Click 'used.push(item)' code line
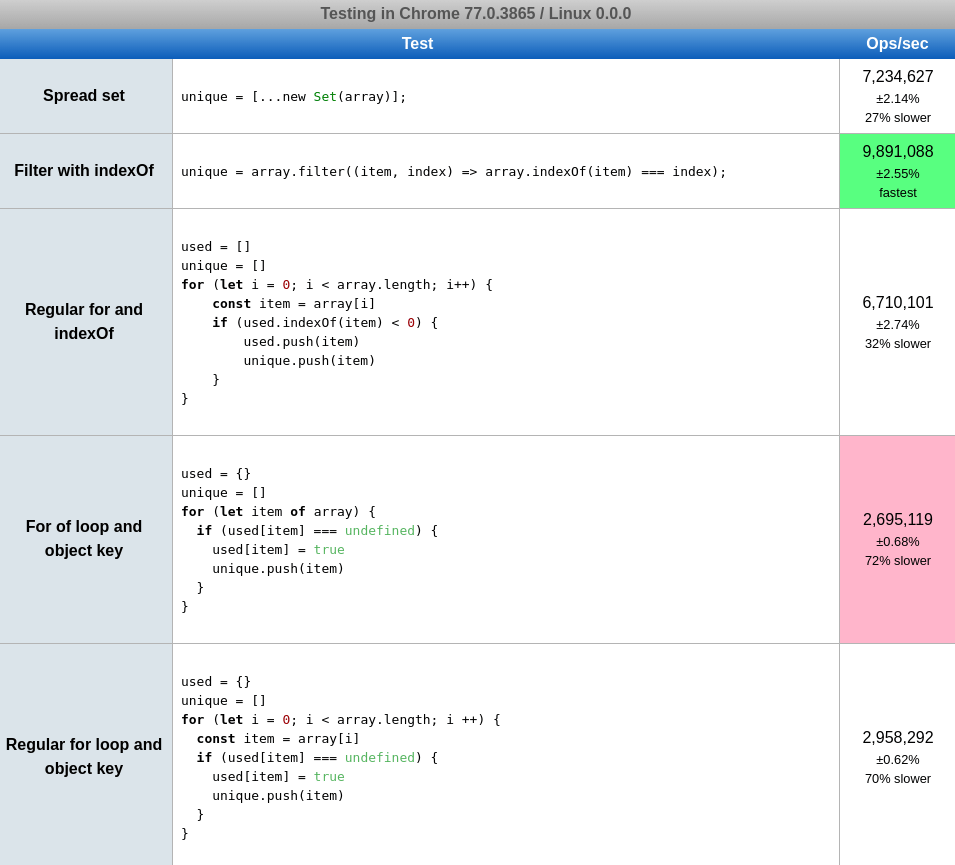 click(301, 342)
